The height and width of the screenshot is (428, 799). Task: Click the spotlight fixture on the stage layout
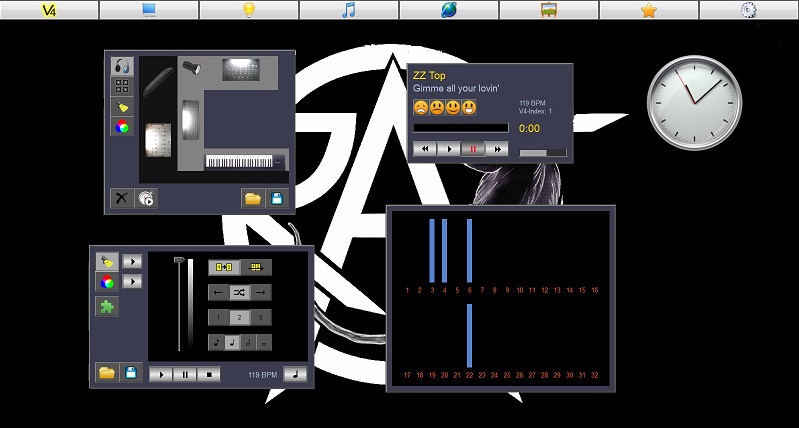coord(194,68)
